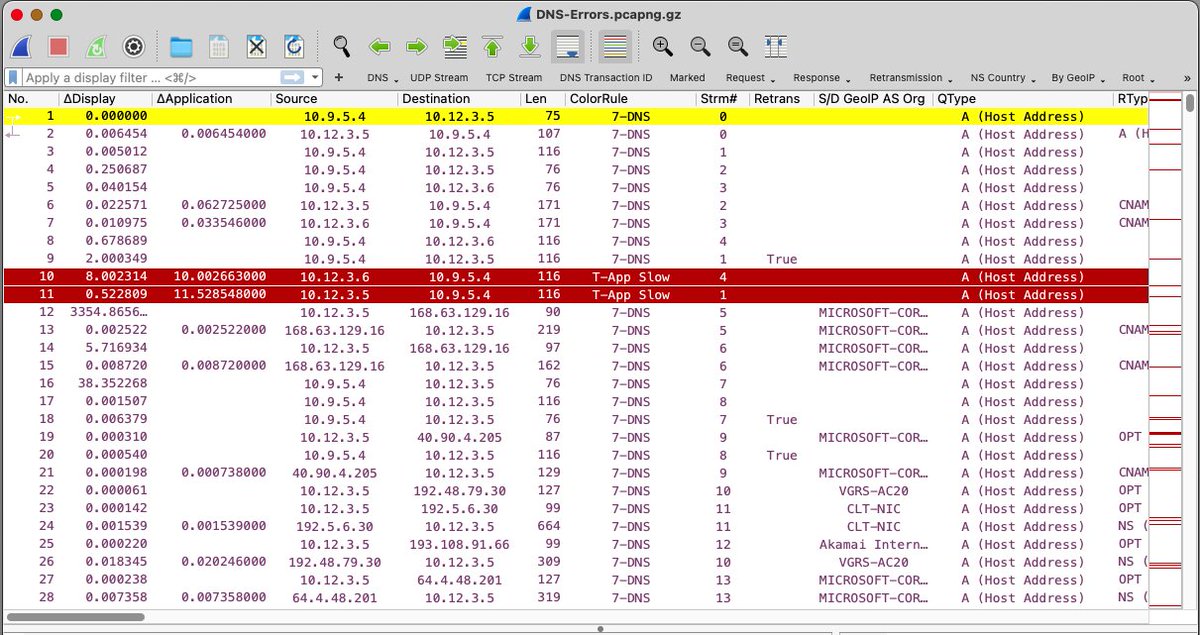The height and width of the screenshot is (635, 1200).
Task: Go to a specified packet from the toolbar
Action: pos(455,46)
